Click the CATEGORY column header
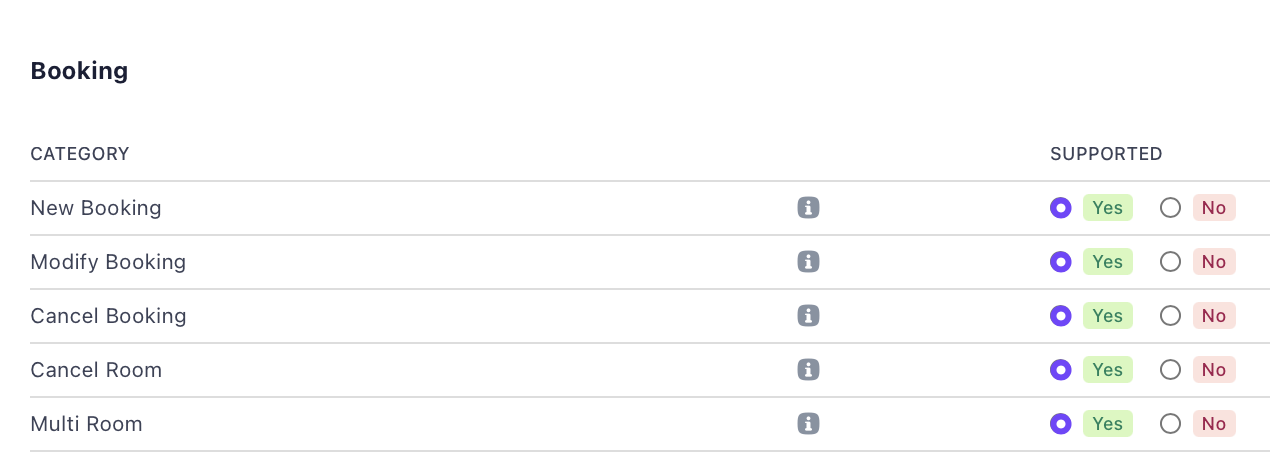Viewport: 1270px width, 454px height. (80, 154)
